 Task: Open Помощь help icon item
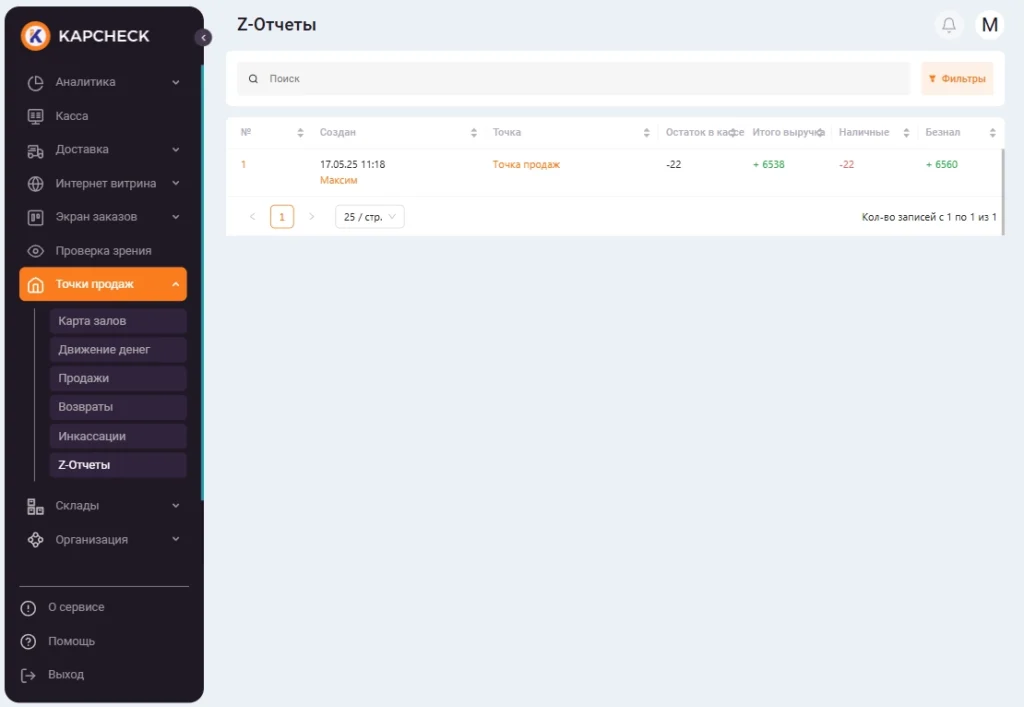[29, 642]
